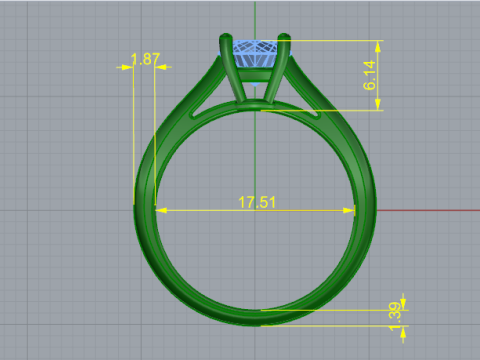Pick the left prong of the setting
The image size is (480, 360).
tap(233, 67)
